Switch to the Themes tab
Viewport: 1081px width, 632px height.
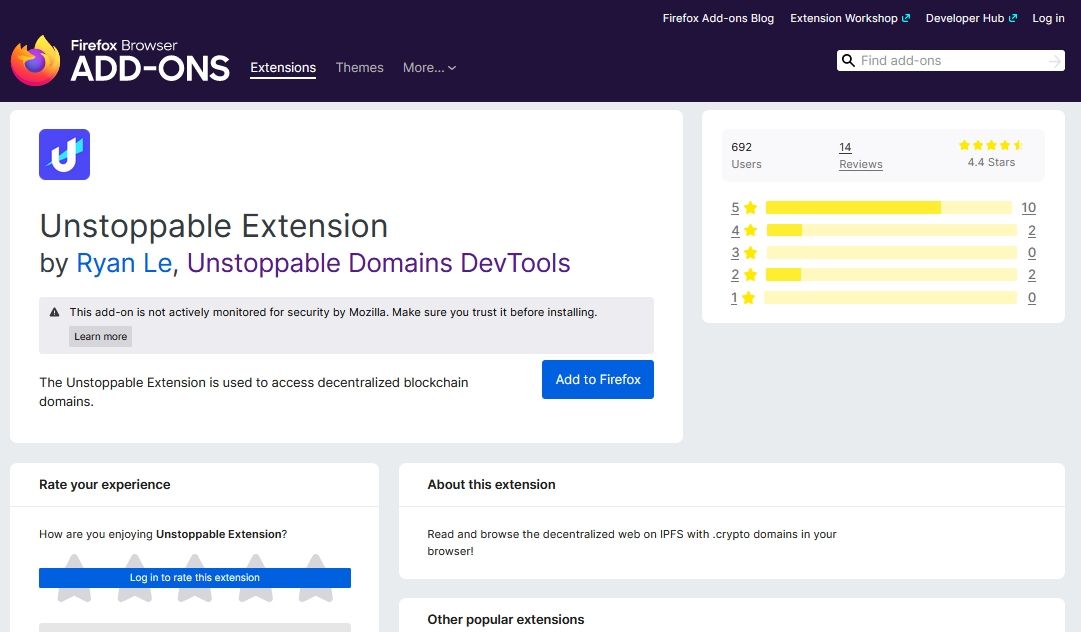click(x=359, y=68)
